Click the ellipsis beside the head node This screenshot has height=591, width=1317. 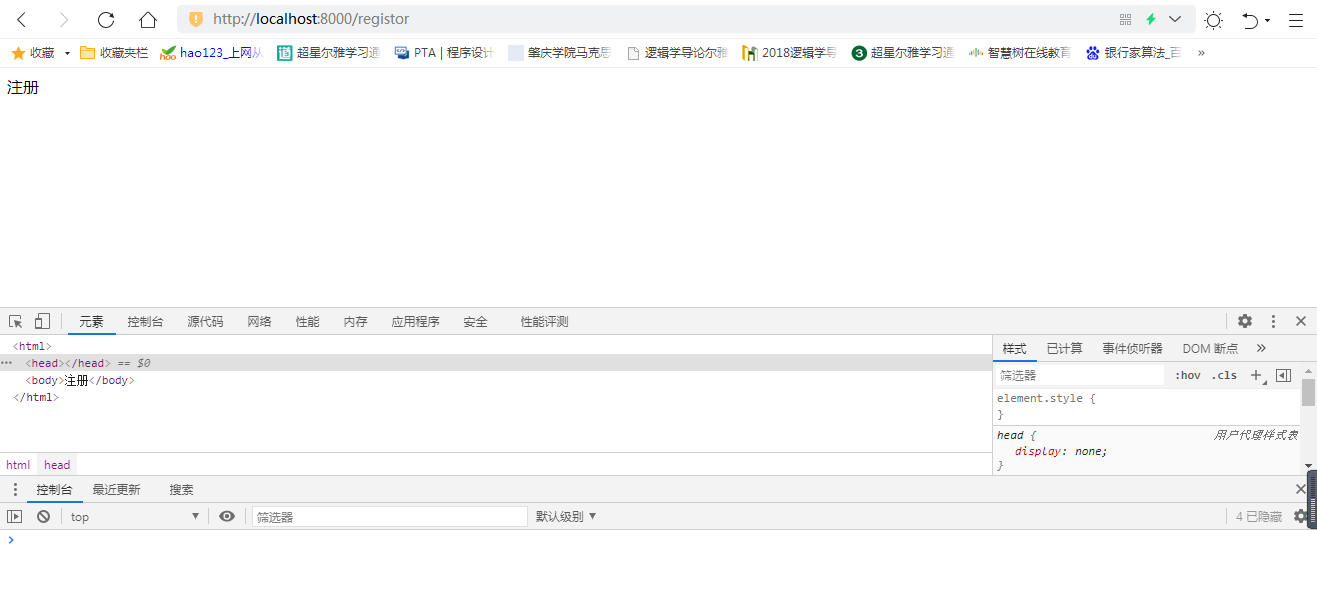pyautogui.click(x=7, y=364)
